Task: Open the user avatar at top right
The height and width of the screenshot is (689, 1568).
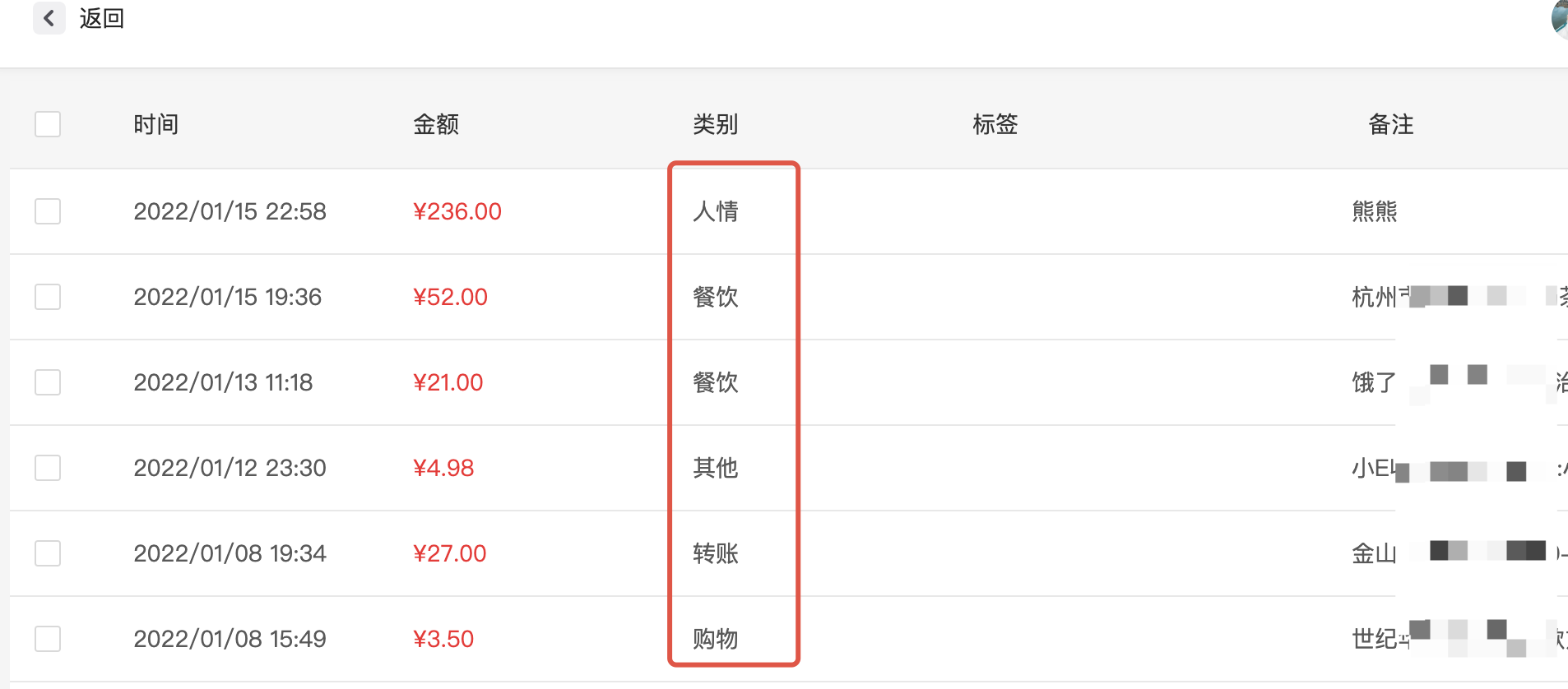Action: pyautogui.click(x=1560, y=19)
